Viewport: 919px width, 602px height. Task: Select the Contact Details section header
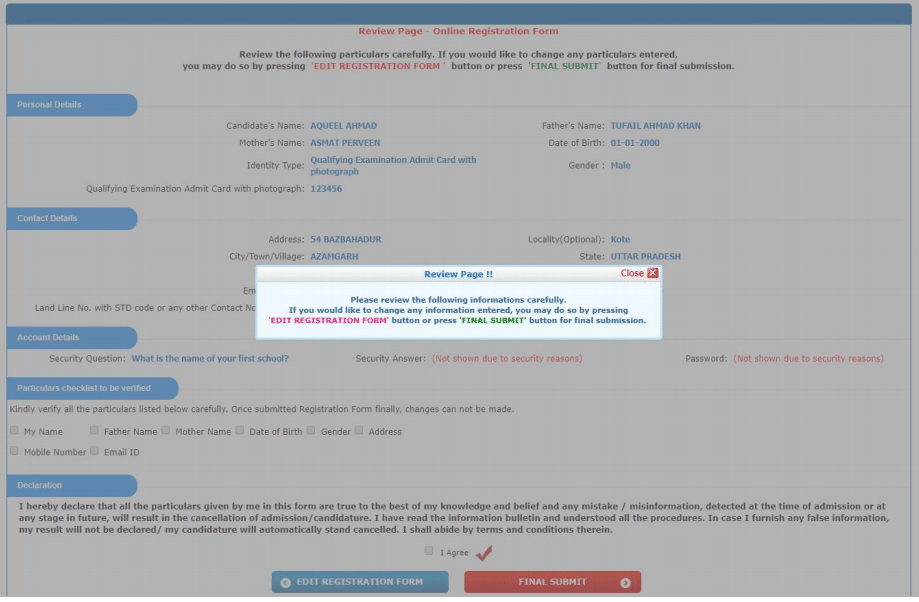[48, 219]
